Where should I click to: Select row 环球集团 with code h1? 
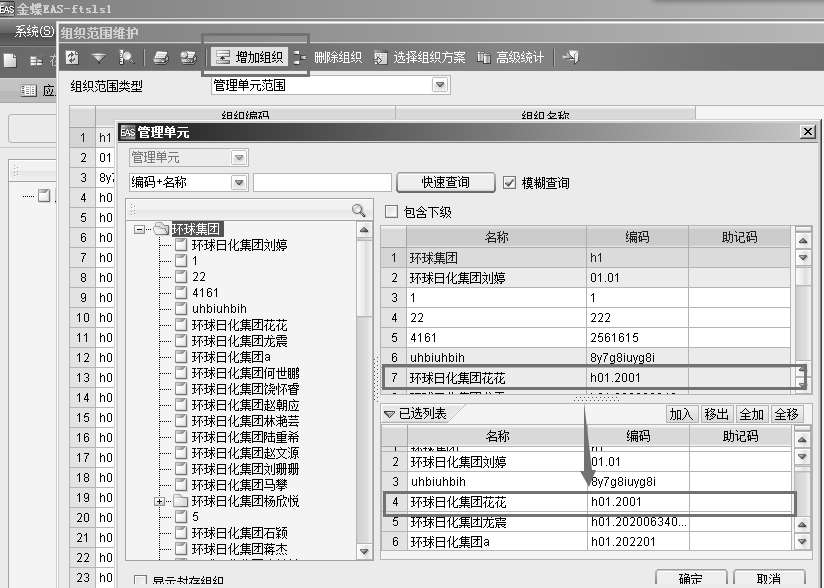pos(586,258)
